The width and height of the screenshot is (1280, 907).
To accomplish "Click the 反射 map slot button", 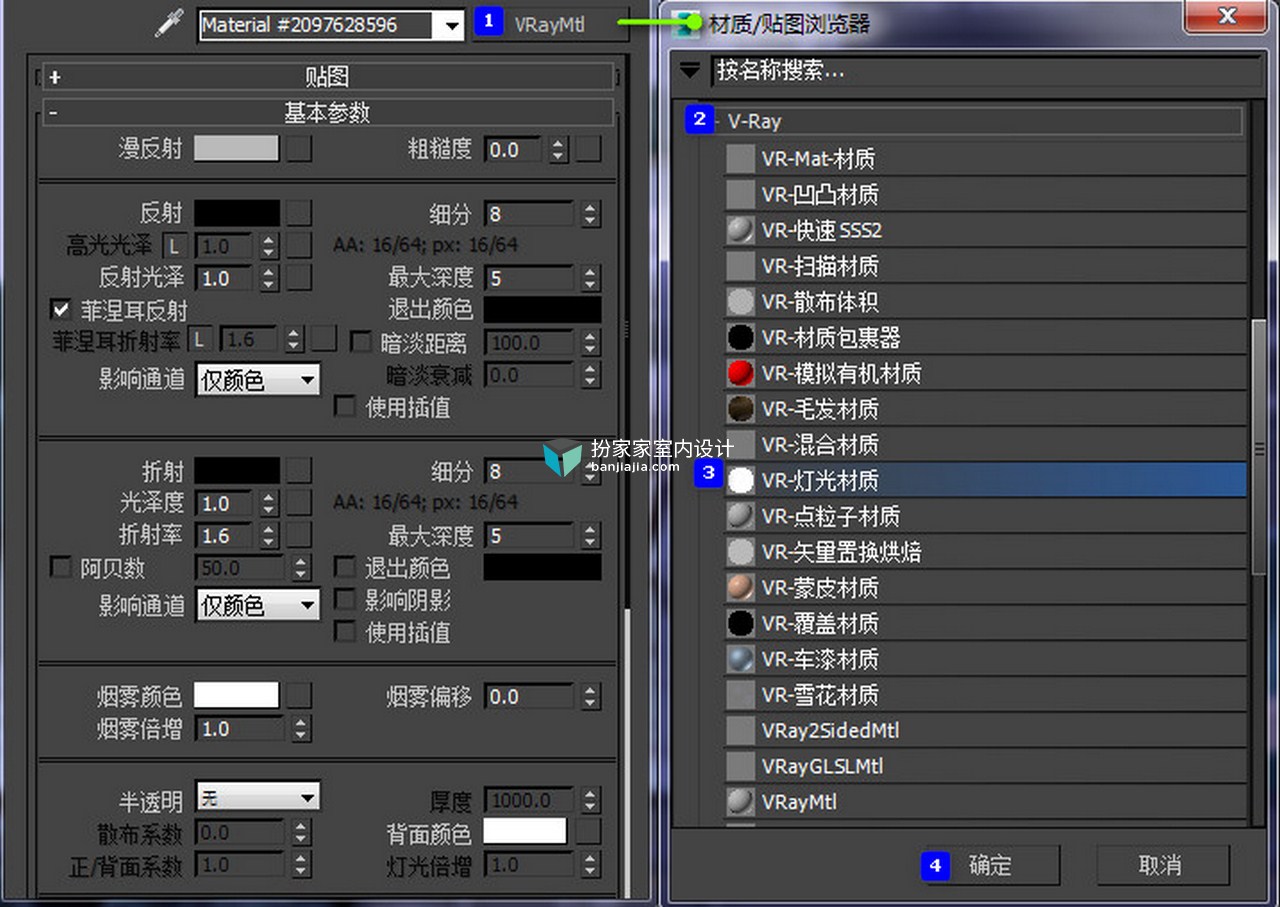I will coord(299,213).
